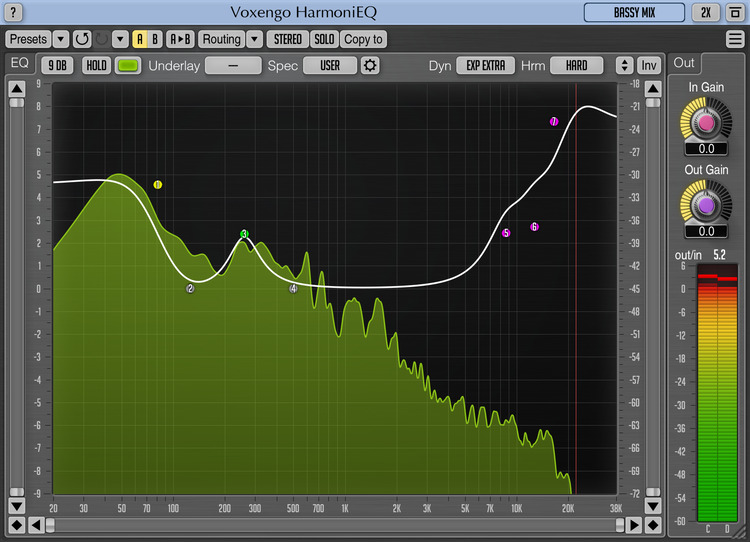The height and width of the screenshot is (542, 750).
Task: Click the up arrow of left vertical scrollbar
Action: click(x=17, y=88)
